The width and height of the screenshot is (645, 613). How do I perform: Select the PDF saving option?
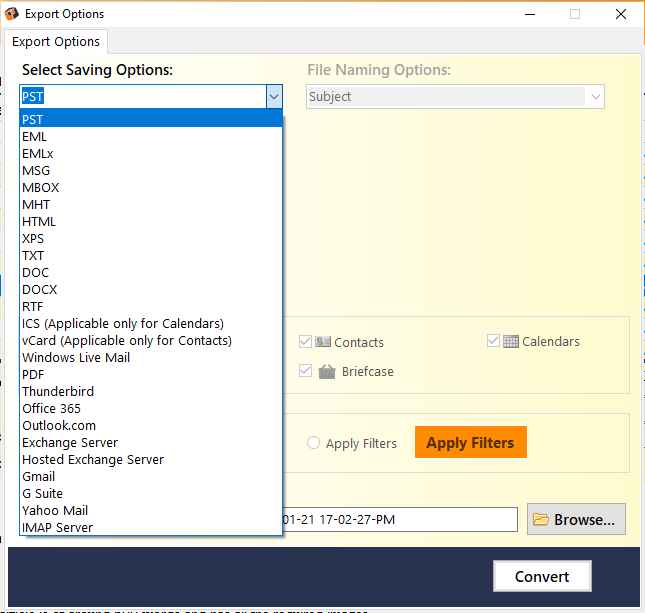point(151,374)
